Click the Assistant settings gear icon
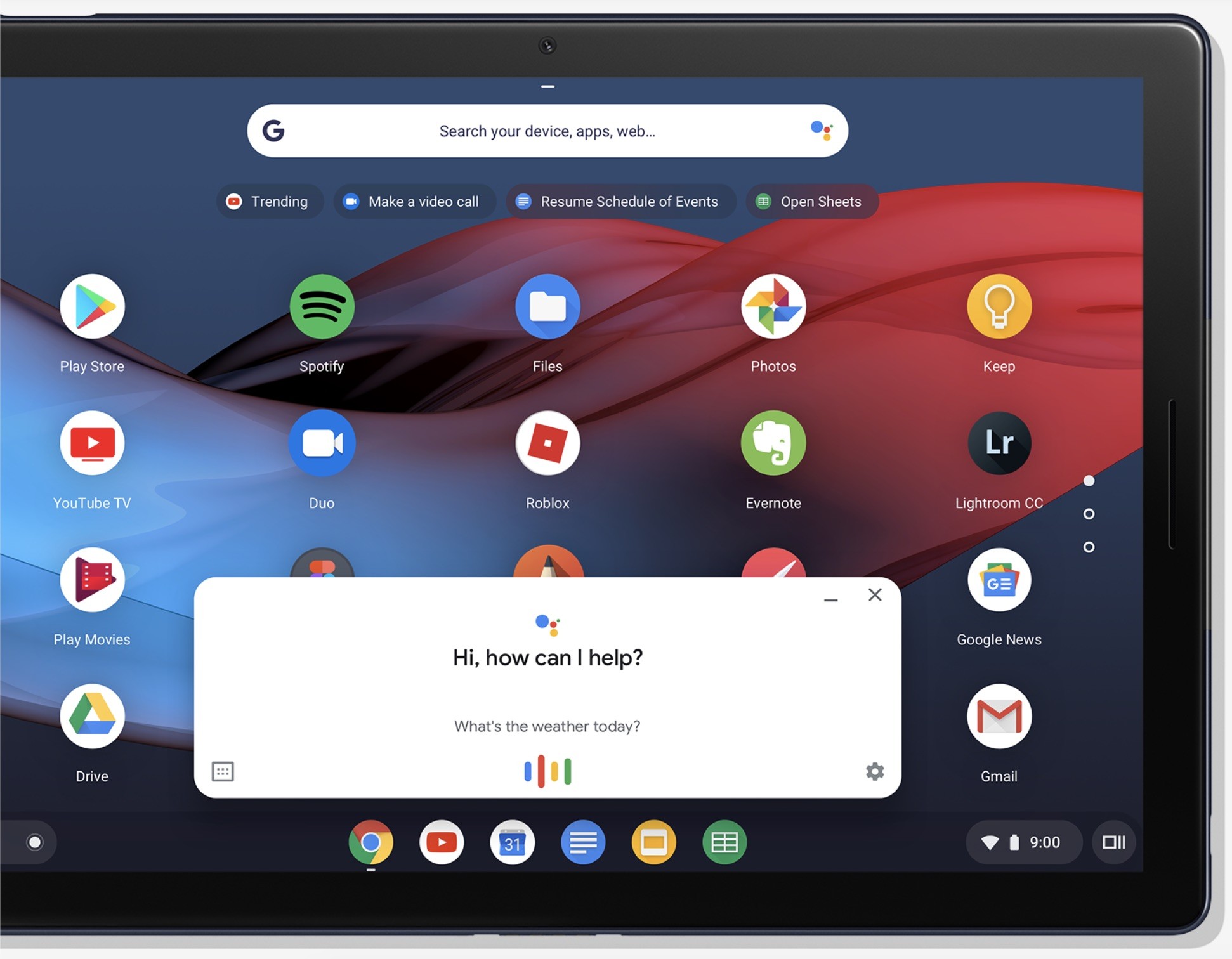Viewport: 1232px width, 959px height. (873, 770)
